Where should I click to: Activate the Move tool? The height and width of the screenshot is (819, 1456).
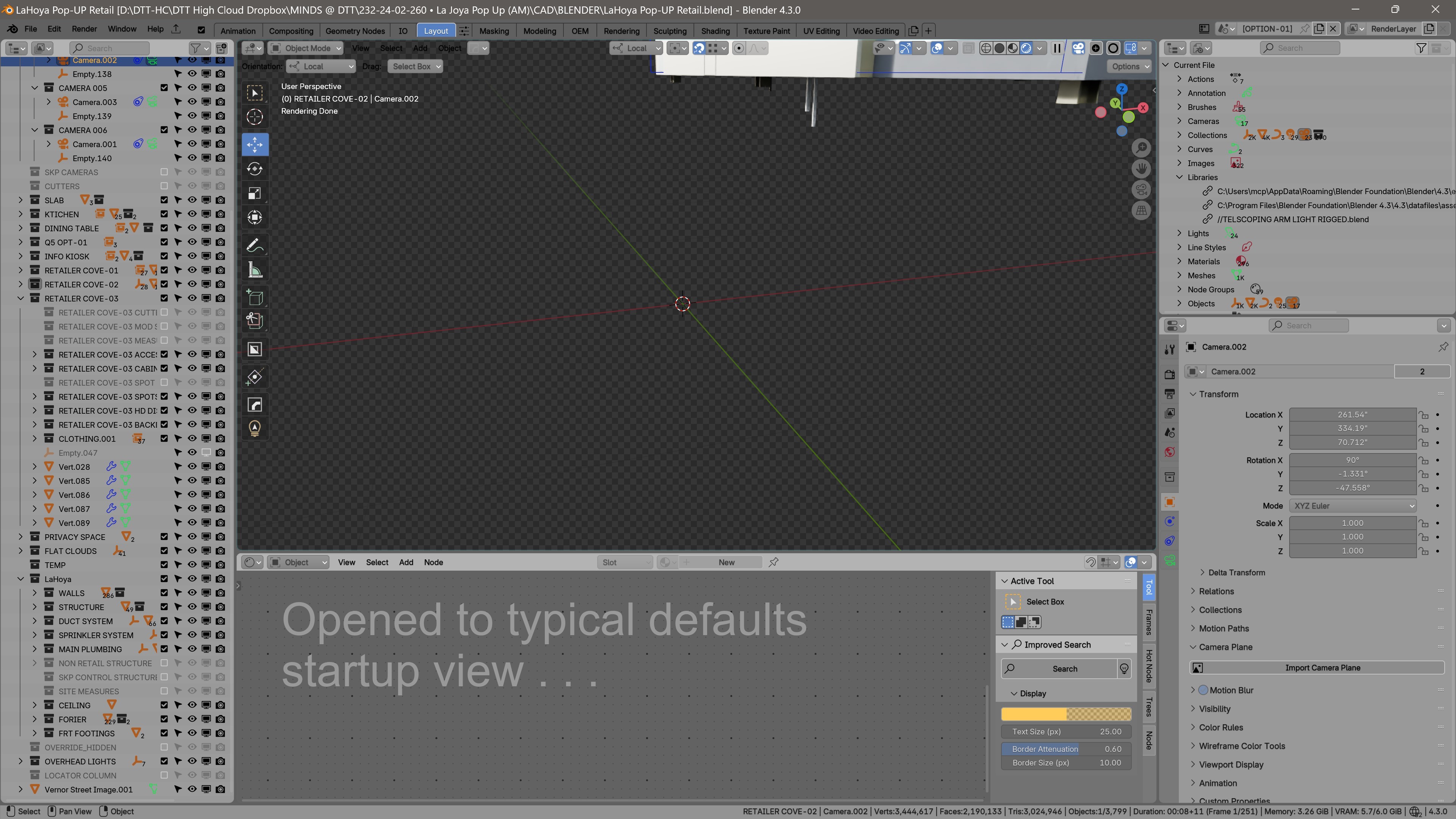(x=255, y=145)
